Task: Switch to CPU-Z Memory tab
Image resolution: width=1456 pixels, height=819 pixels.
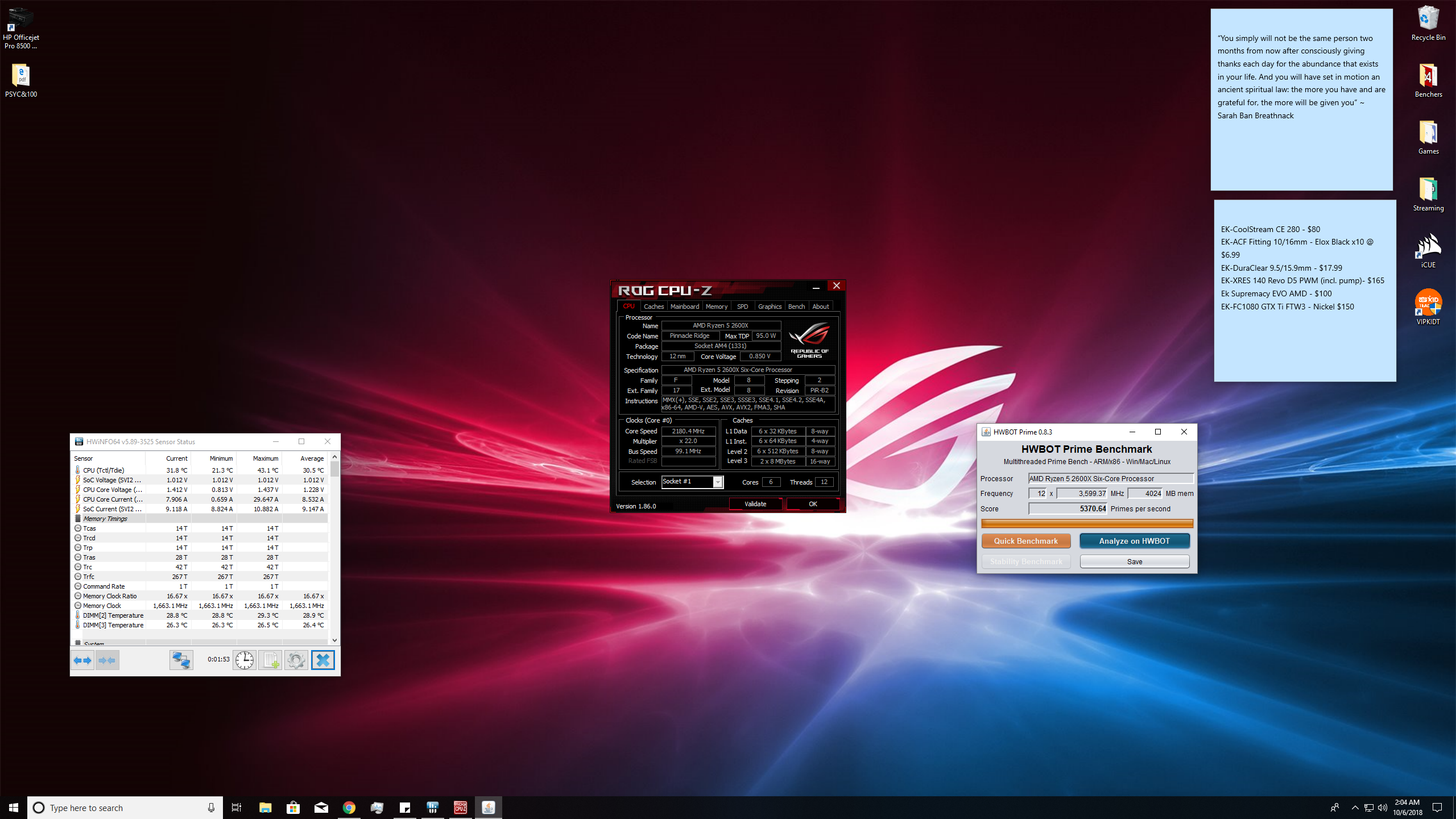Action: coord(717,307)
